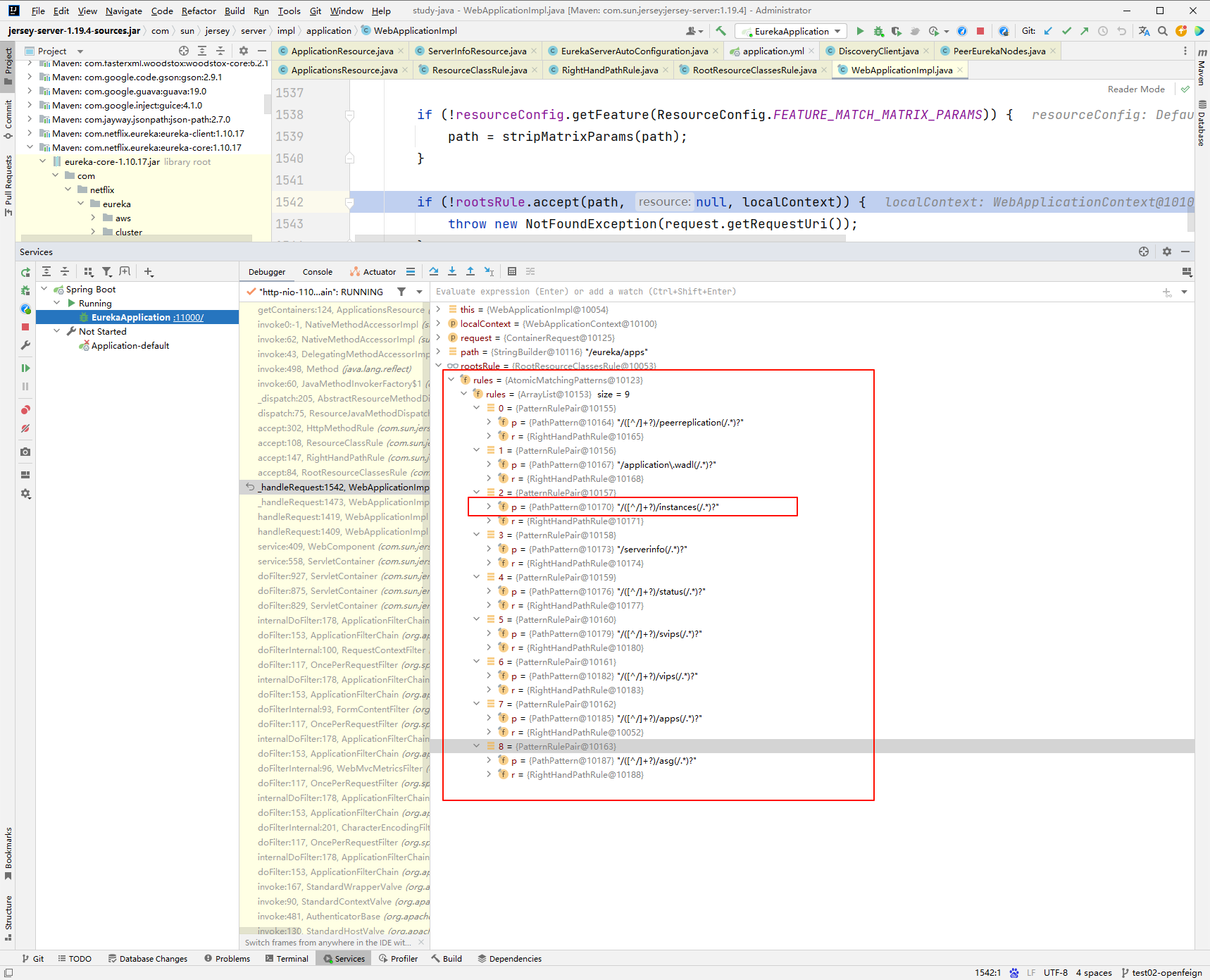This screenshot has width=1210, height=980.
Task: Click Step Out in debugger toolbar
Action: click(470, 271)
